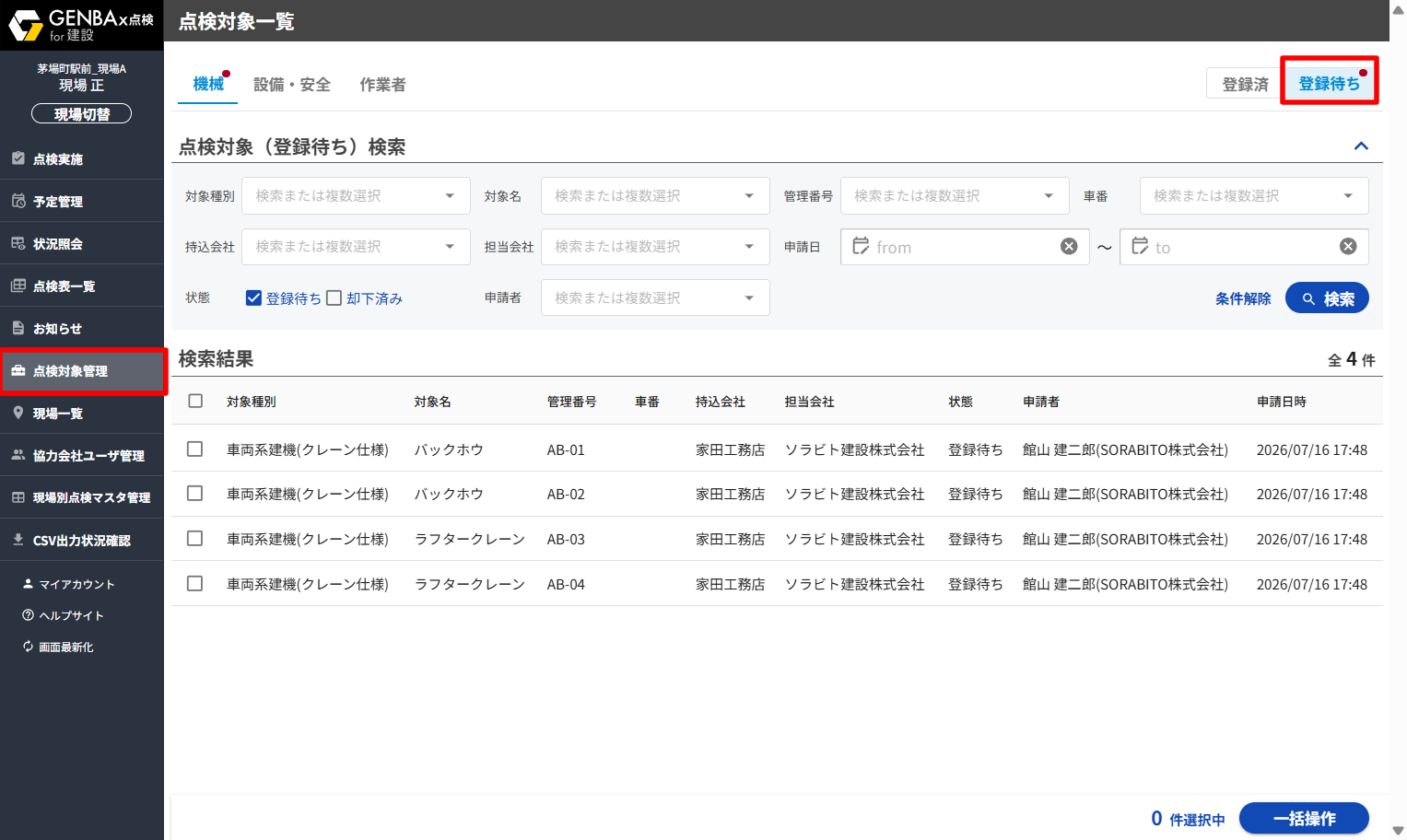1407x840 pixels.
Task: Open the 車番 dropdown
Action: 1254,195
